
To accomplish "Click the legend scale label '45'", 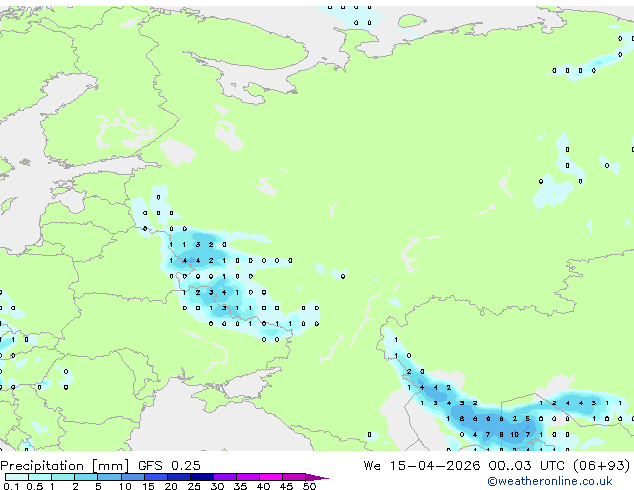I will [286, 486].
